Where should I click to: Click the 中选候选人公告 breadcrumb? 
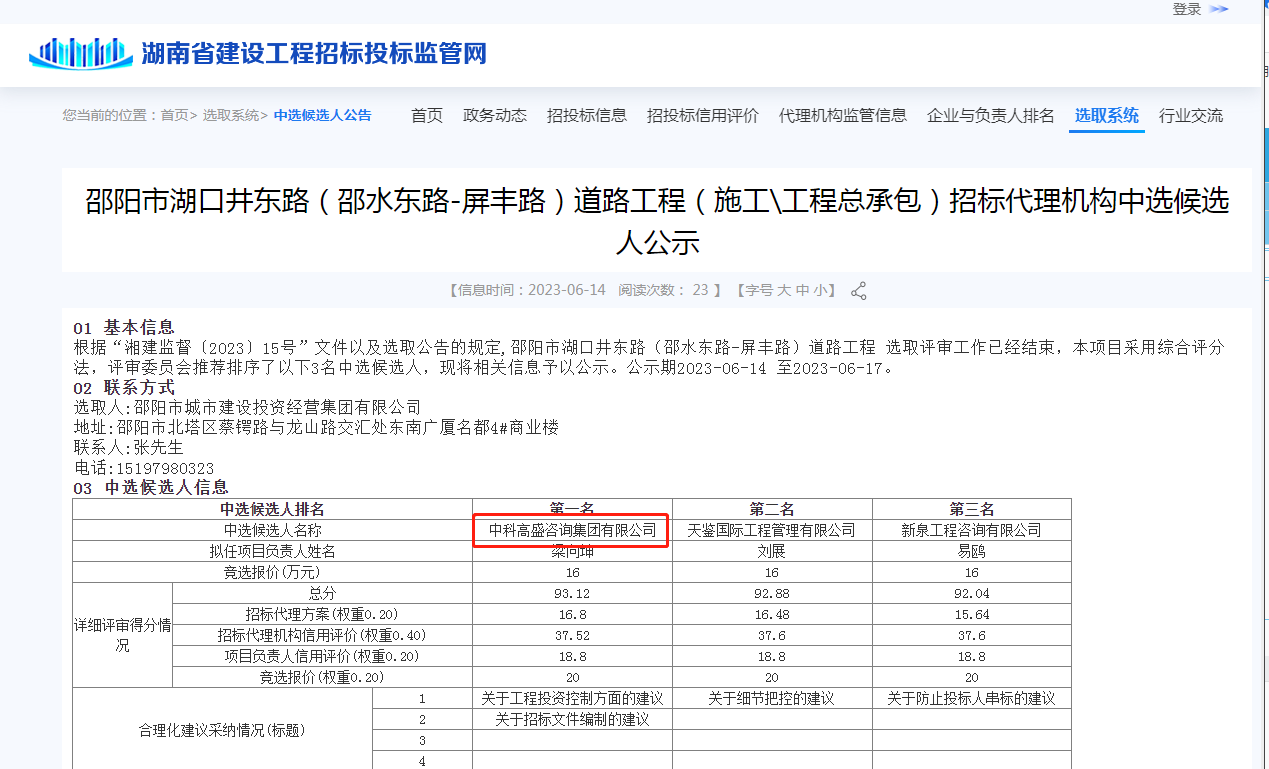pyautogui.click(x=323, y=116)
